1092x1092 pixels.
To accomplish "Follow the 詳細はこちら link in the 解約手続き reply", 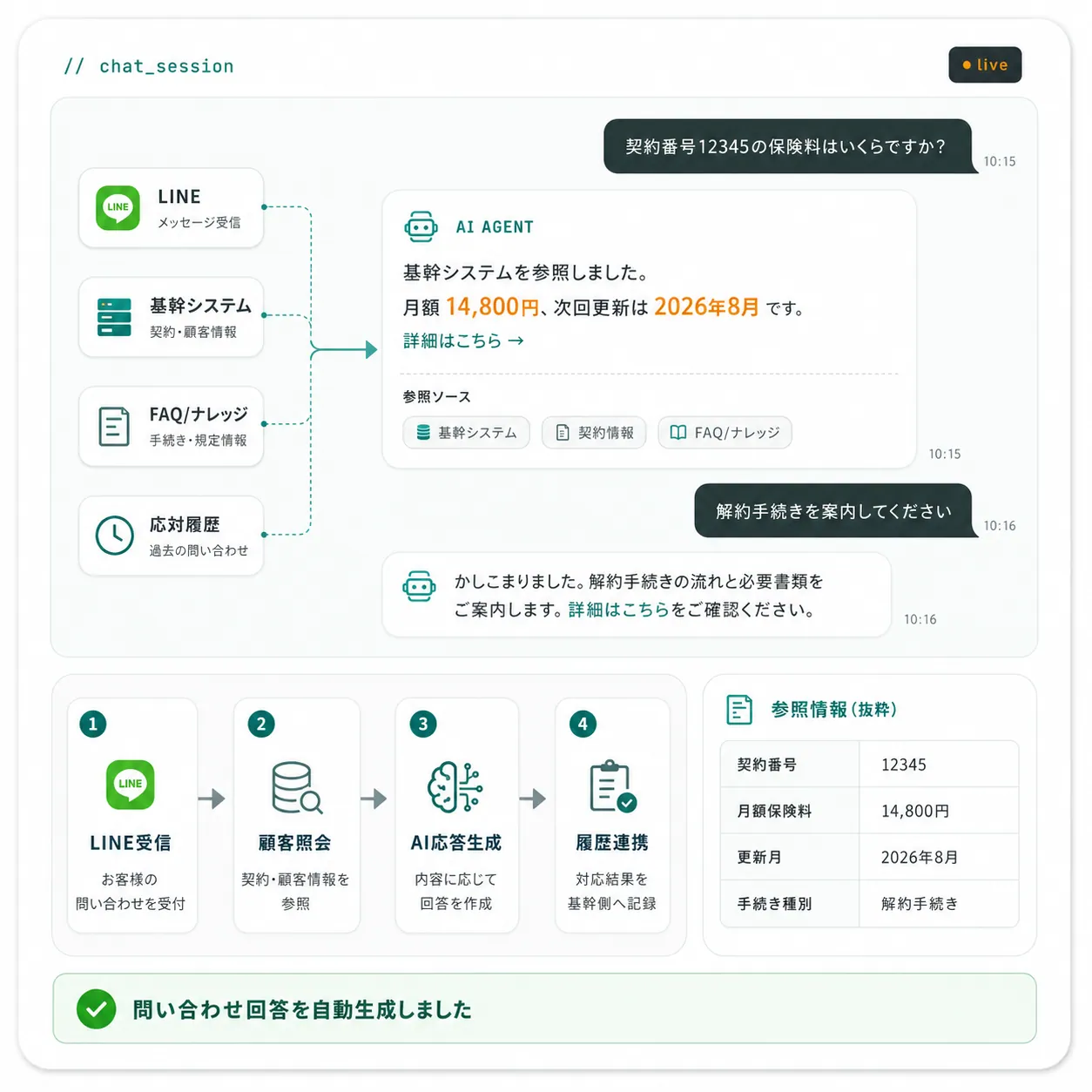I will click(618, 610).
